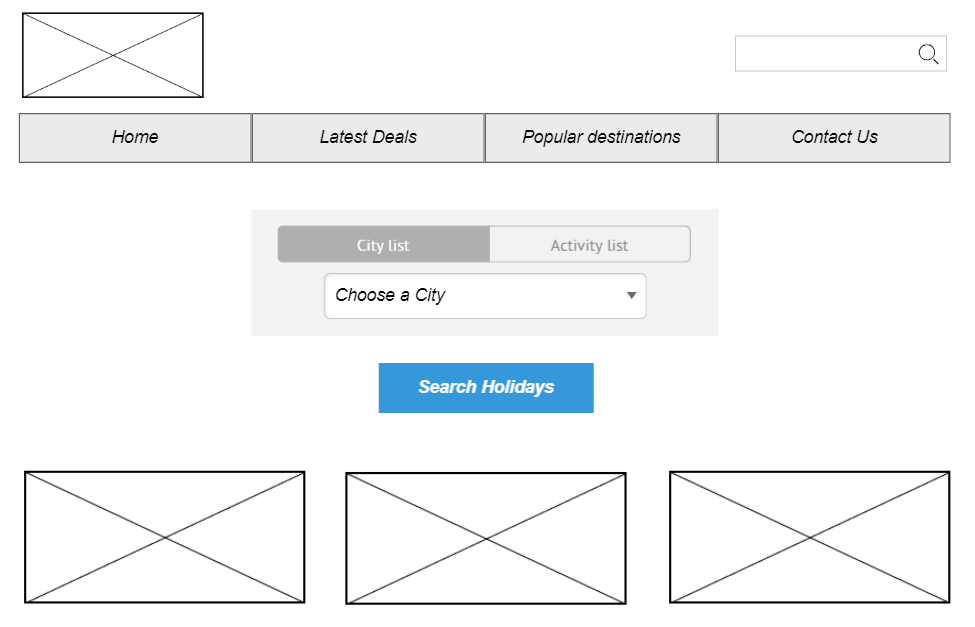Click the 'Search Holidays' button label
The height and width of the screenshot is (627, 975).
coord(486,388)
